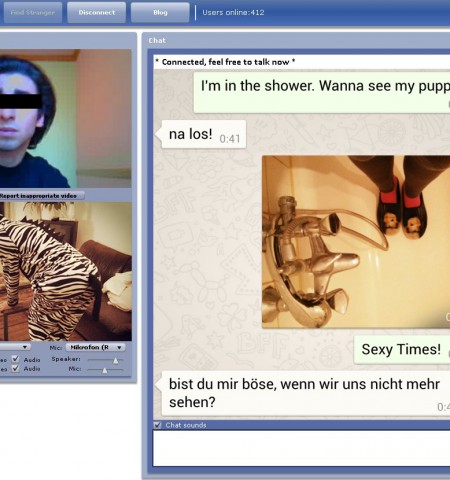The image size is (450, 480).
Task: Click the chat message input field
Action: click(x=301, y=448)
